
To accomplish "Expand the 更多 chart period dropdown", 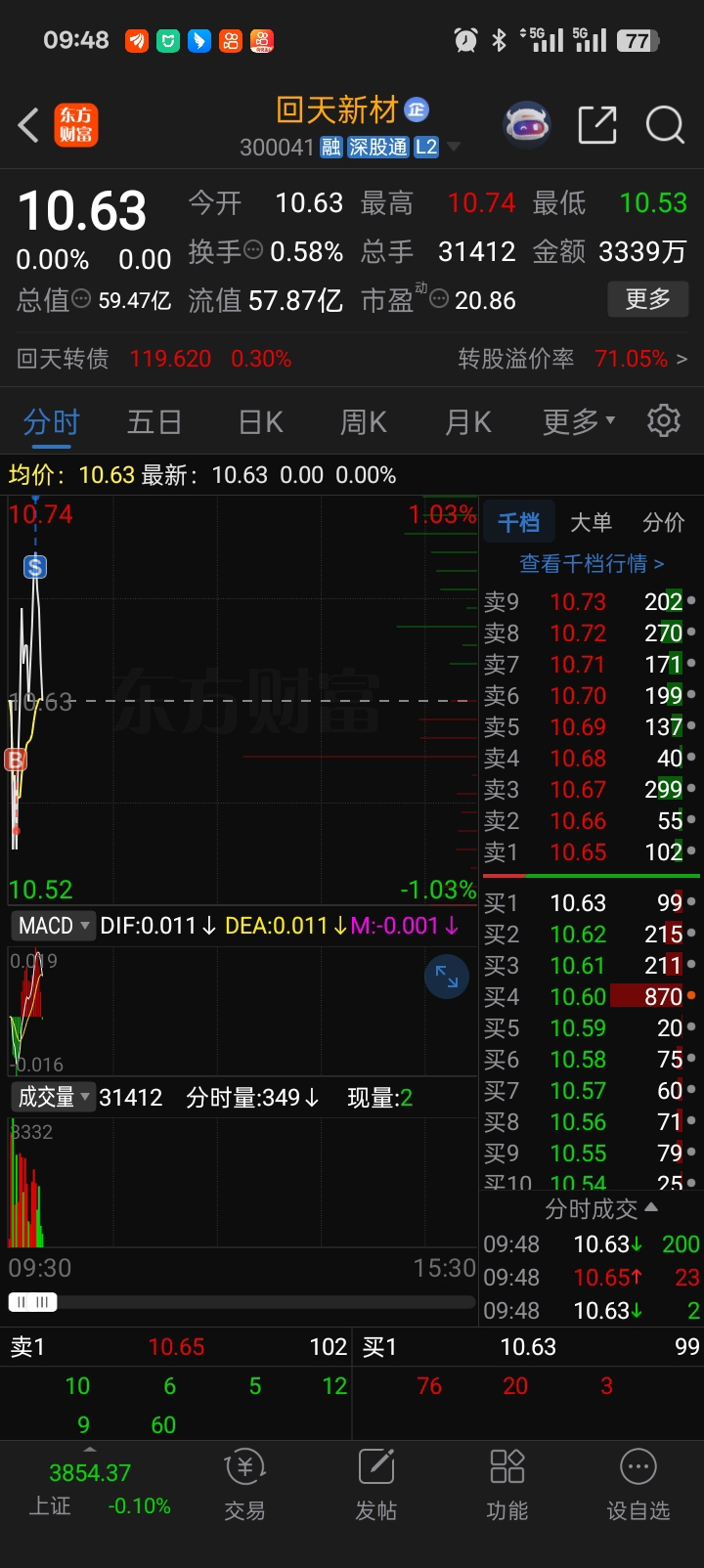I will pos(579,421).
